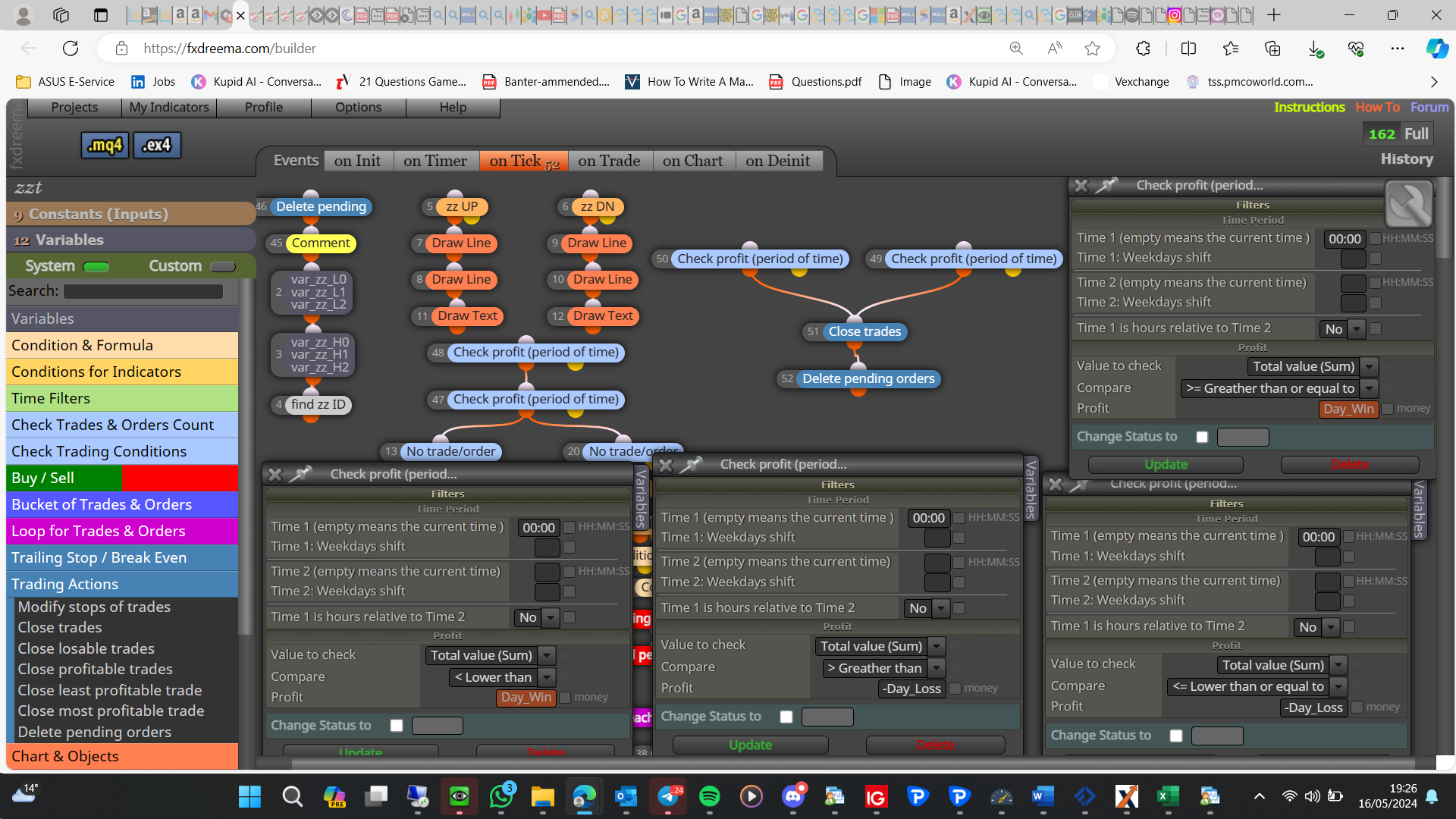Toggle Custom blocks switch
The height and width of the screenshot is (819, 1456).
click(223, 267)
